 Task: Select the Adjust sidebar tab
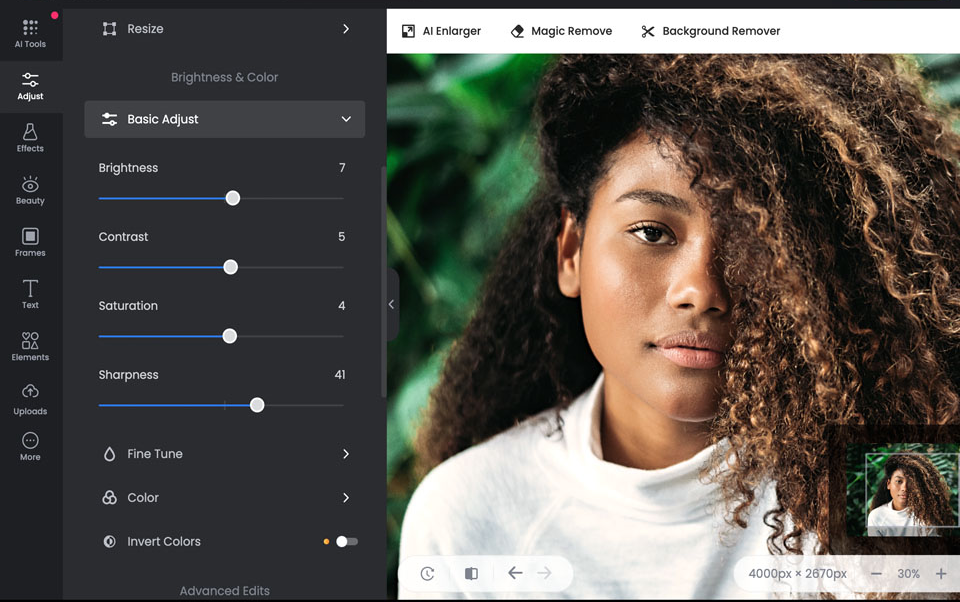tap(30, 86)
